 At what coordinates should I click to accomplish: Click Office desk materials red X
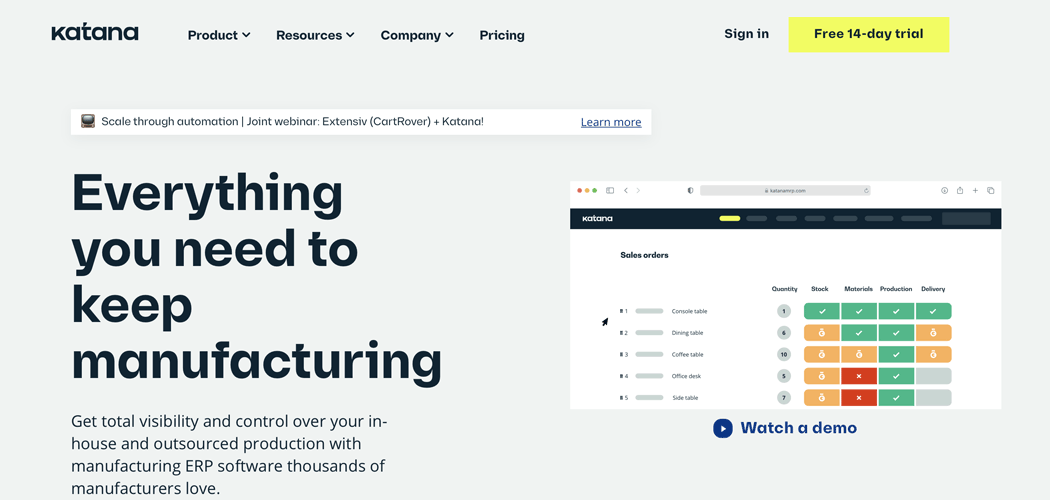point(859,376)
